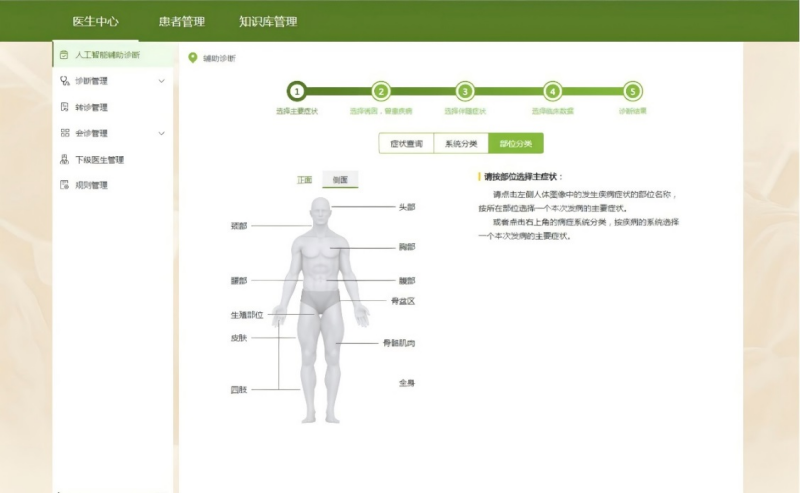Click the stethoscope icon beside 诊断管理

64,81
